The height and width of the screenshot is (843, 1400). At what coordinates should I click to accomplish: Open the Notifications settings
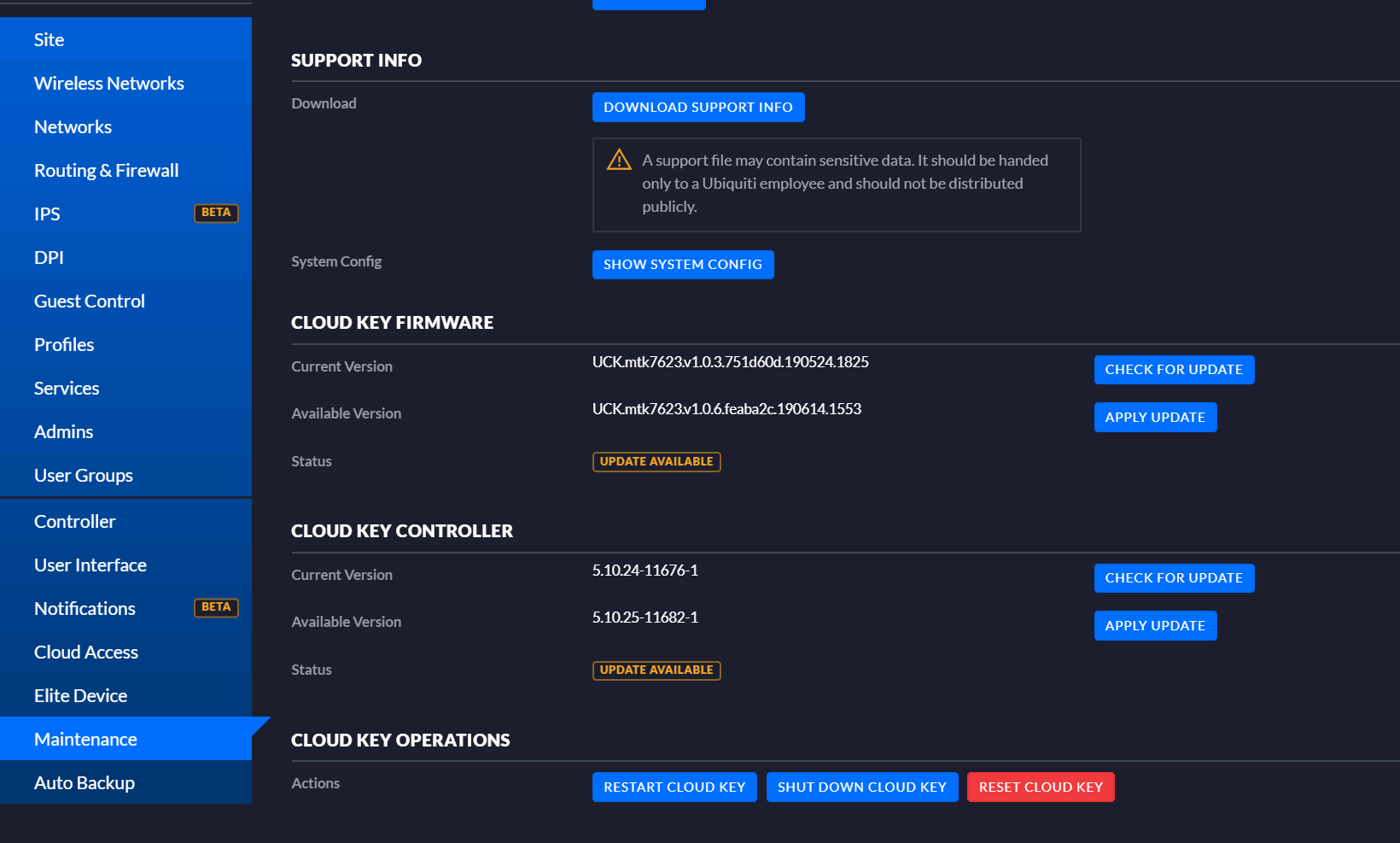pos(85,609)
